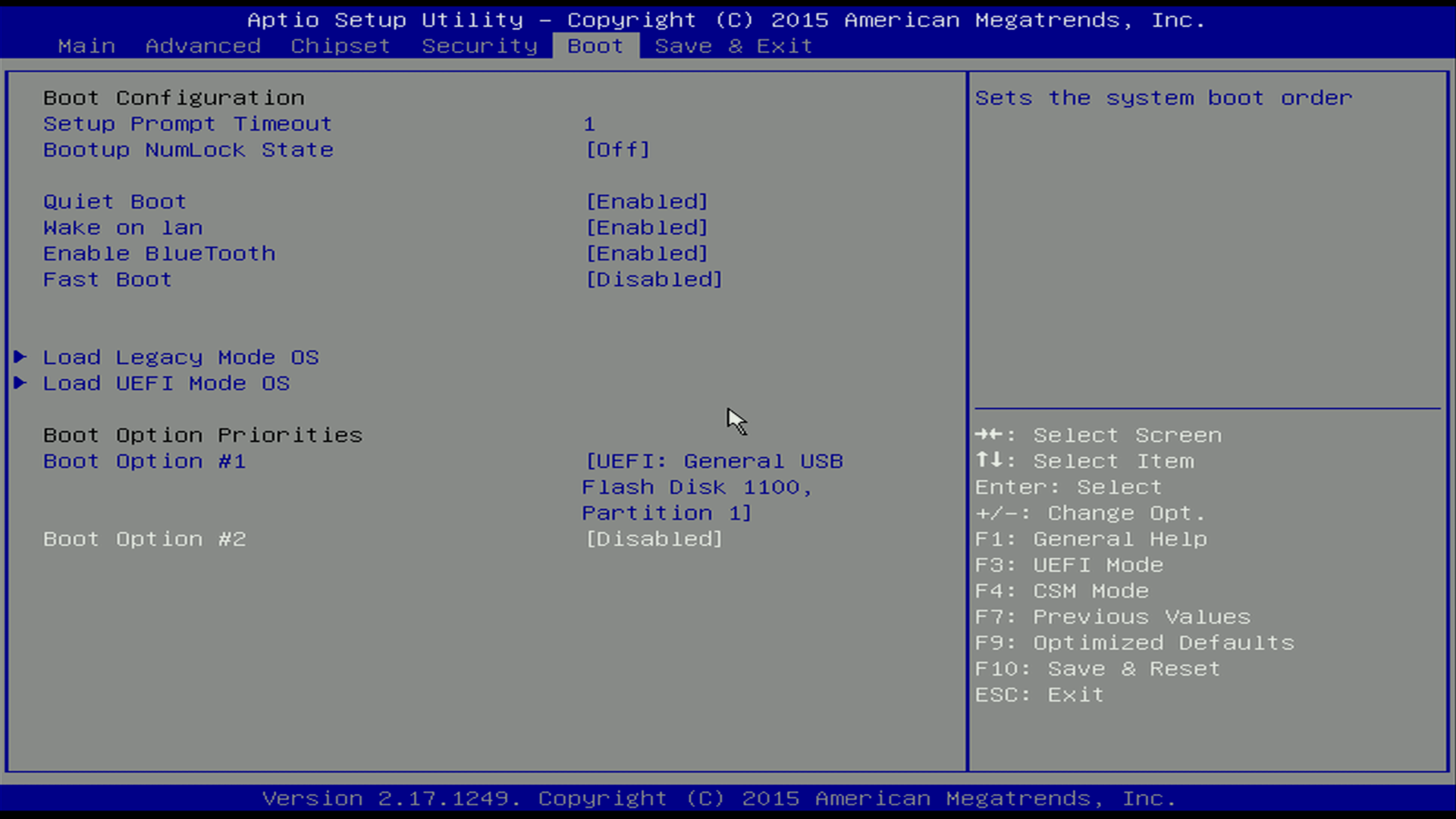Click the arrow icon before Load UEFI Mode OS
The width and height of the screenshot is (1456, 819).
coord(20,383)
